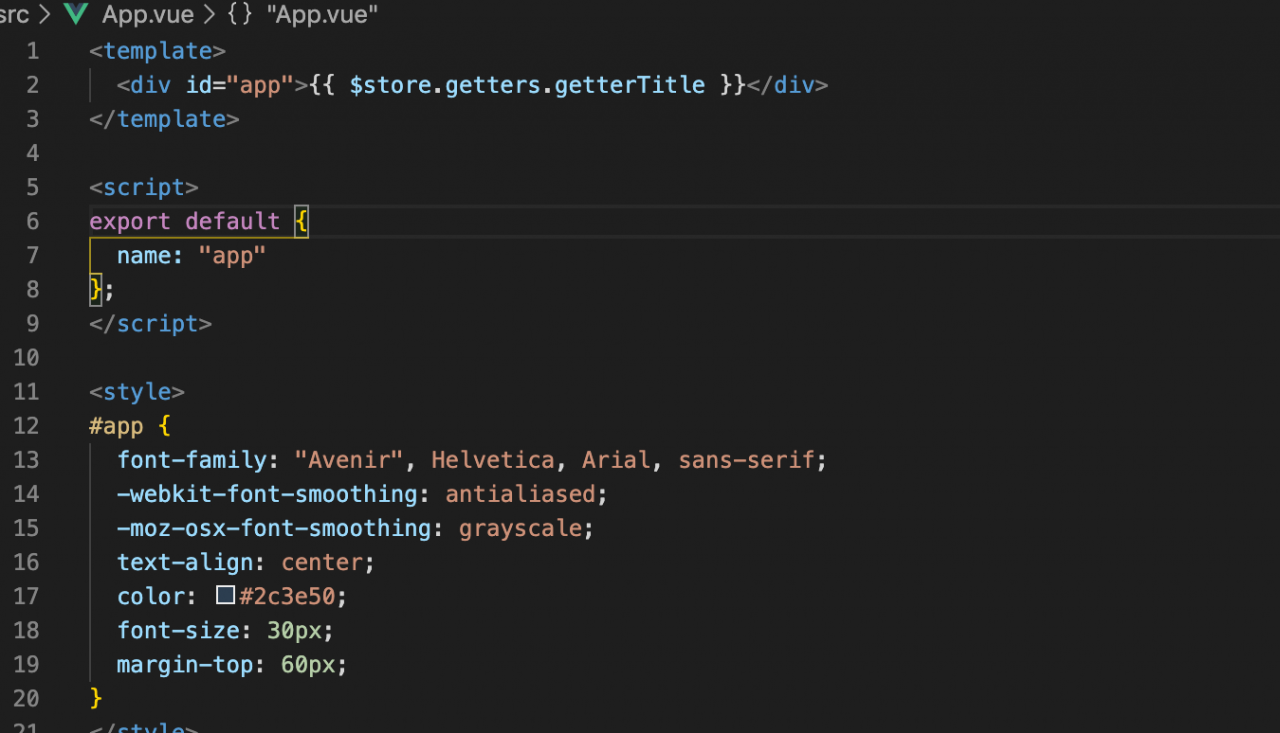
Task: Click the font-family property name
Action: (193, 460)
